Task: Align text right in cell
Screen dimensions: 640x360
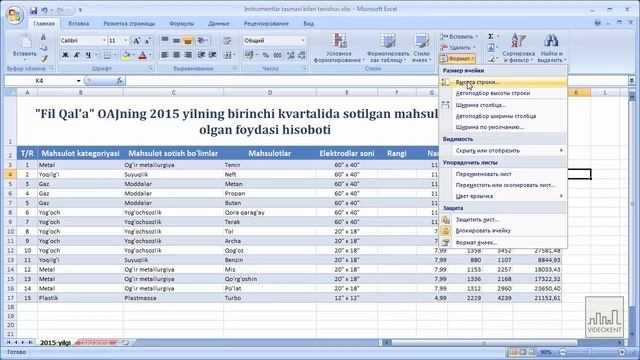Action: tap(188, 55)
